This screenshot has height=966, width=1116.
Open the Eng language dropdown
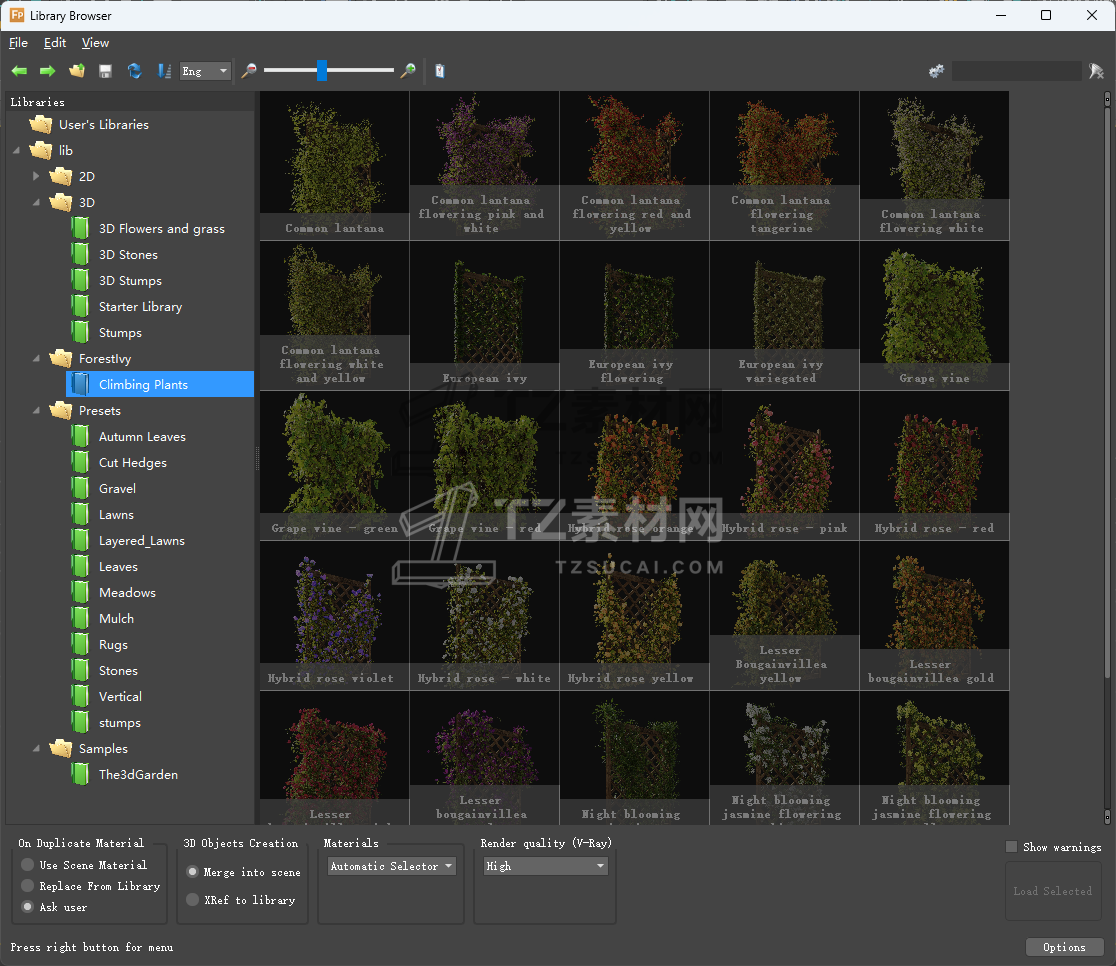click(205, 71)
